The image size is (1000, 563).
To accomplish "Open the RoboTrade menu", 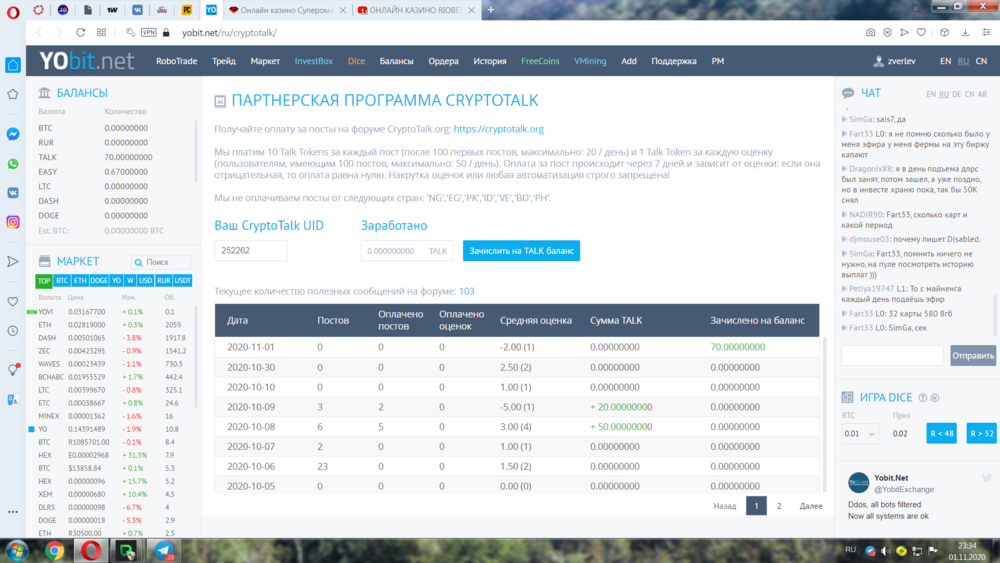I will [x=177, y=61].
